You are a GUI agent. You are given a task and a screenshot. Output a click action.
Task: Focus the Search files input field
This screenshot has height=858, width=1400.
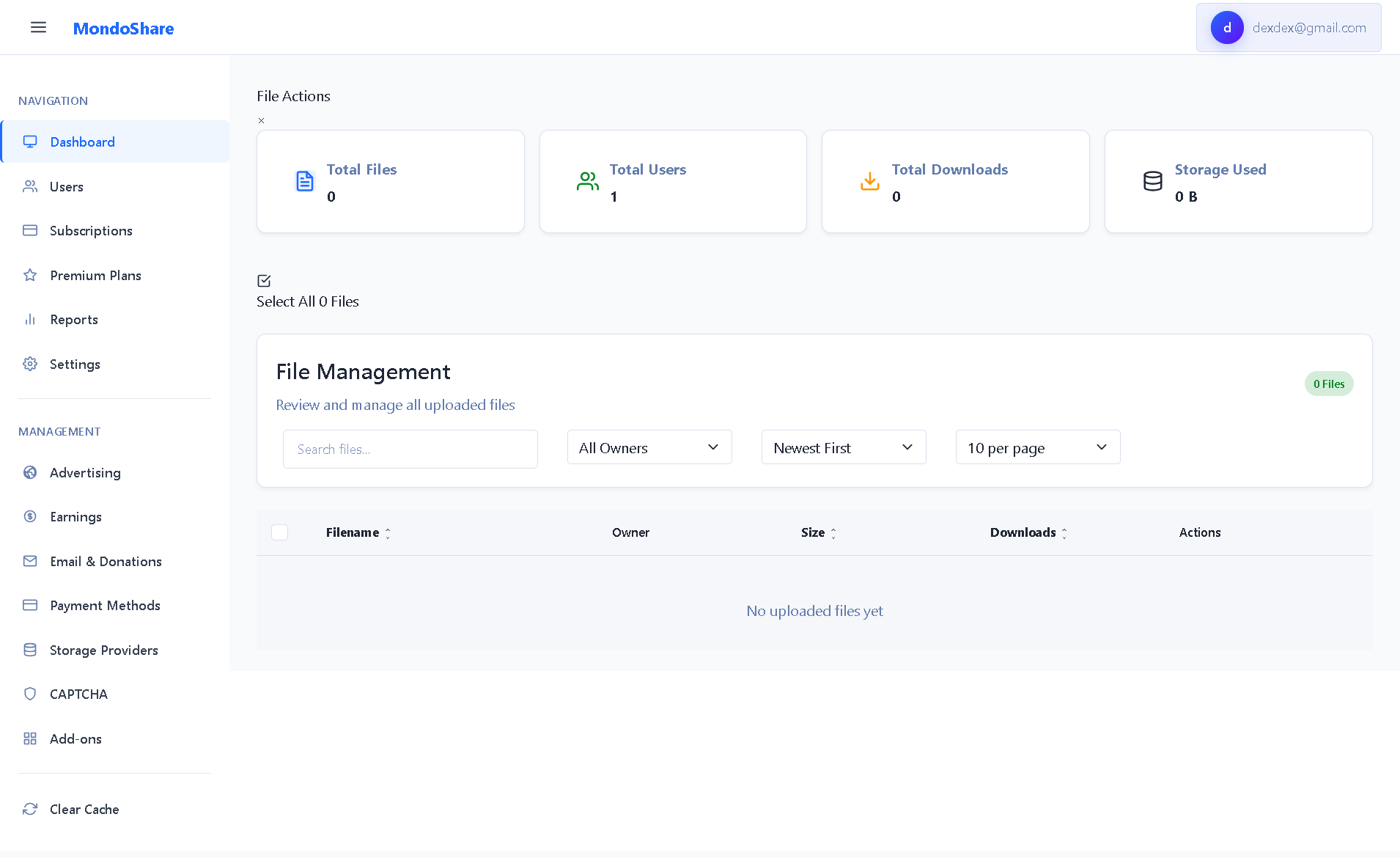[x=410, y=449]
